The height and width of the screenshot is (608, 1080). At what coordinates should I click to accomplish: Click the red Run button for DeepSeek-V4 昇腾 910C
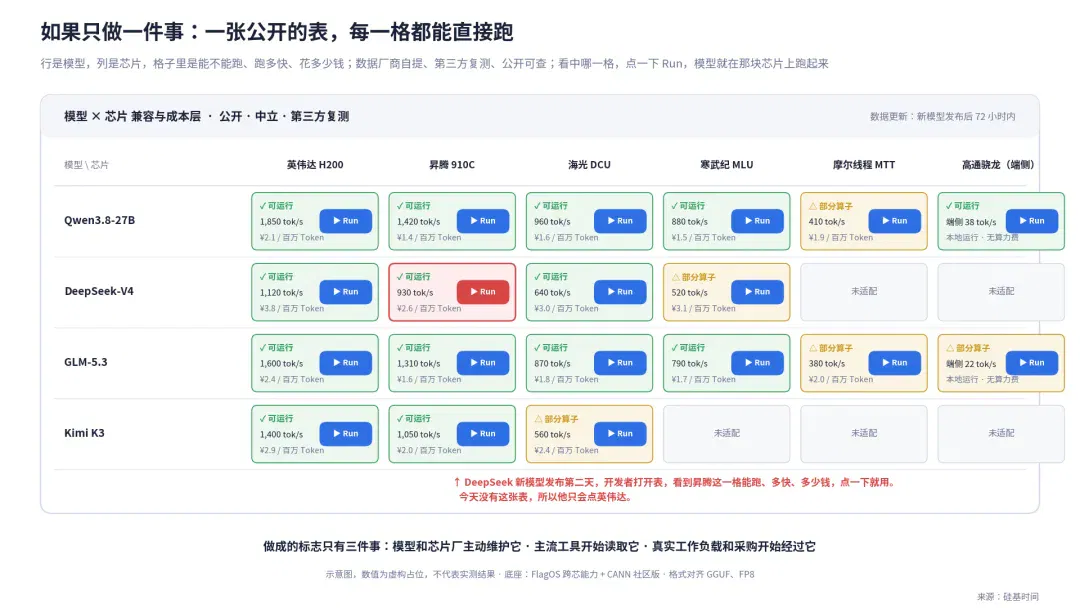[x=483, y=292]
